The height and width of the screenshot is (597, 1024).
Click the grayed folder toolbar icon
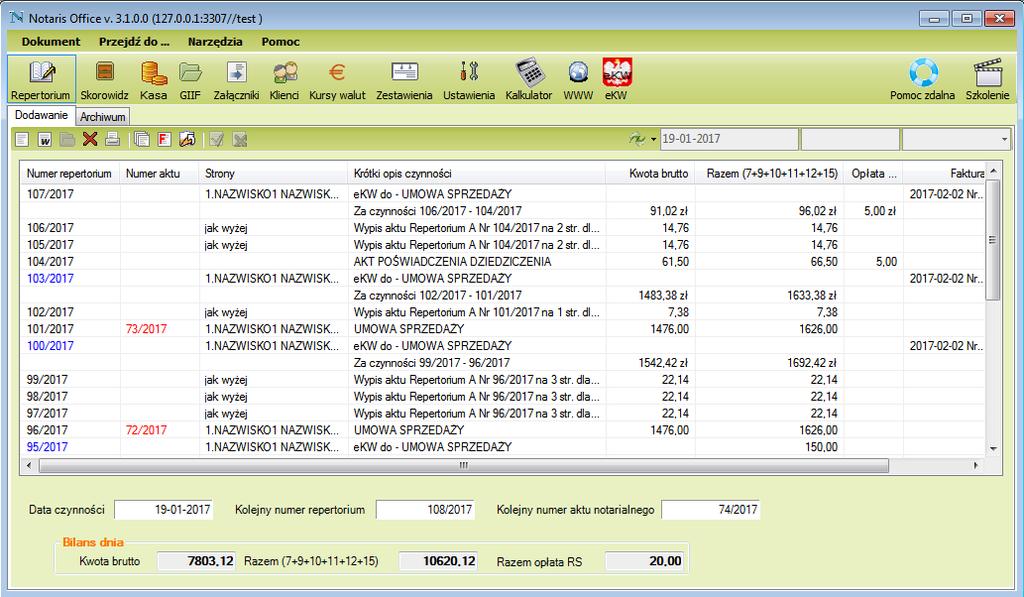click(x=67, y=139)
